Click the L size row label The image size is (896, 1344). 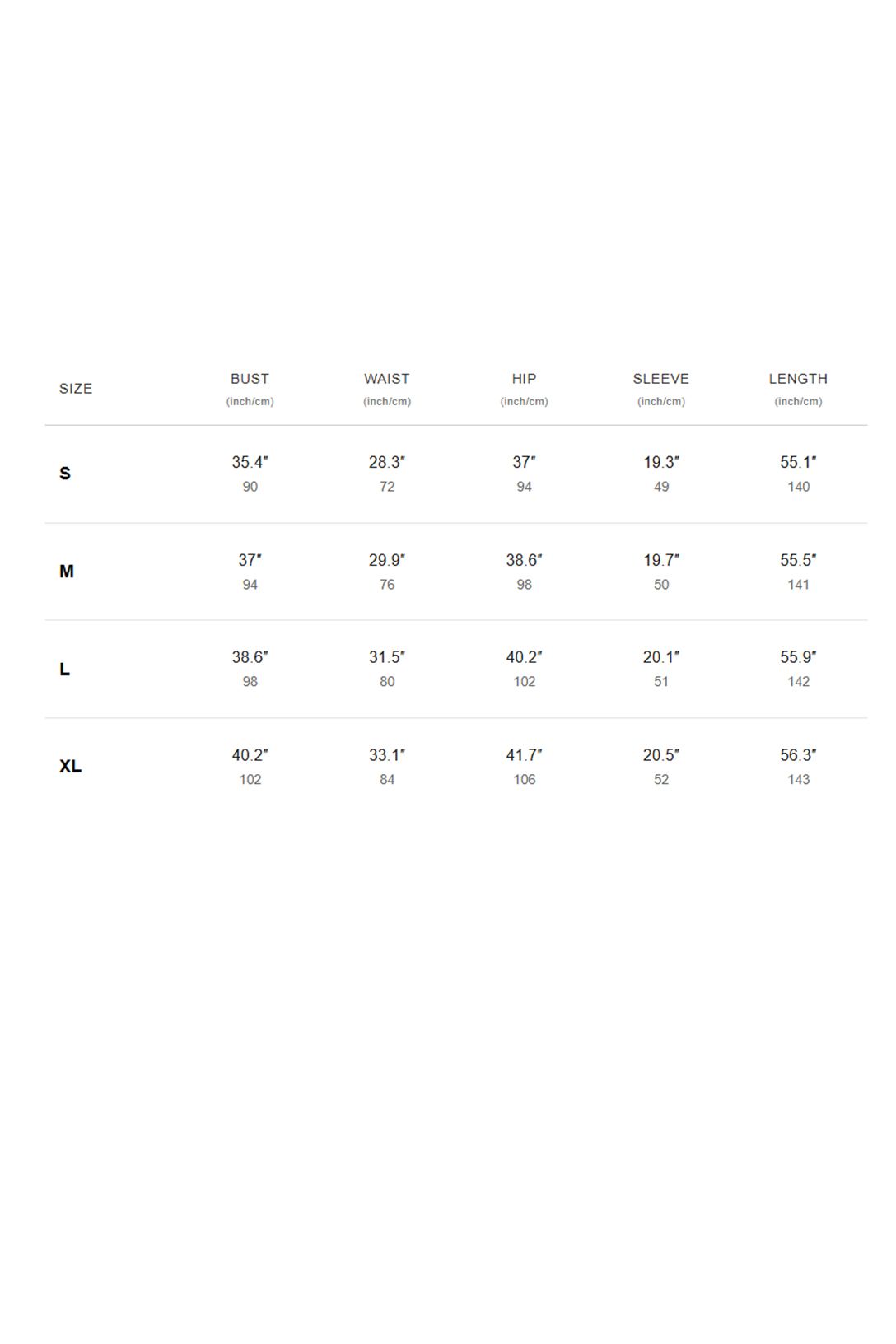pos(64,670)
